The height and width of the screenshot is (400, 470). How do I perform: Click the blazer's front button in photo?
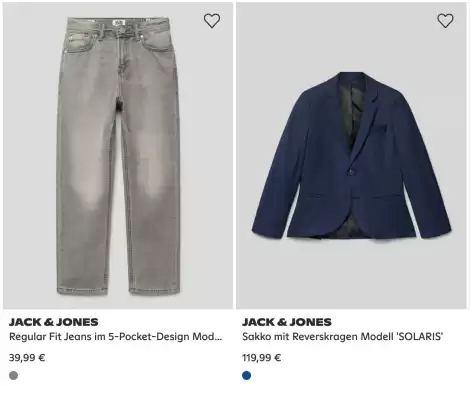[351, 172]
